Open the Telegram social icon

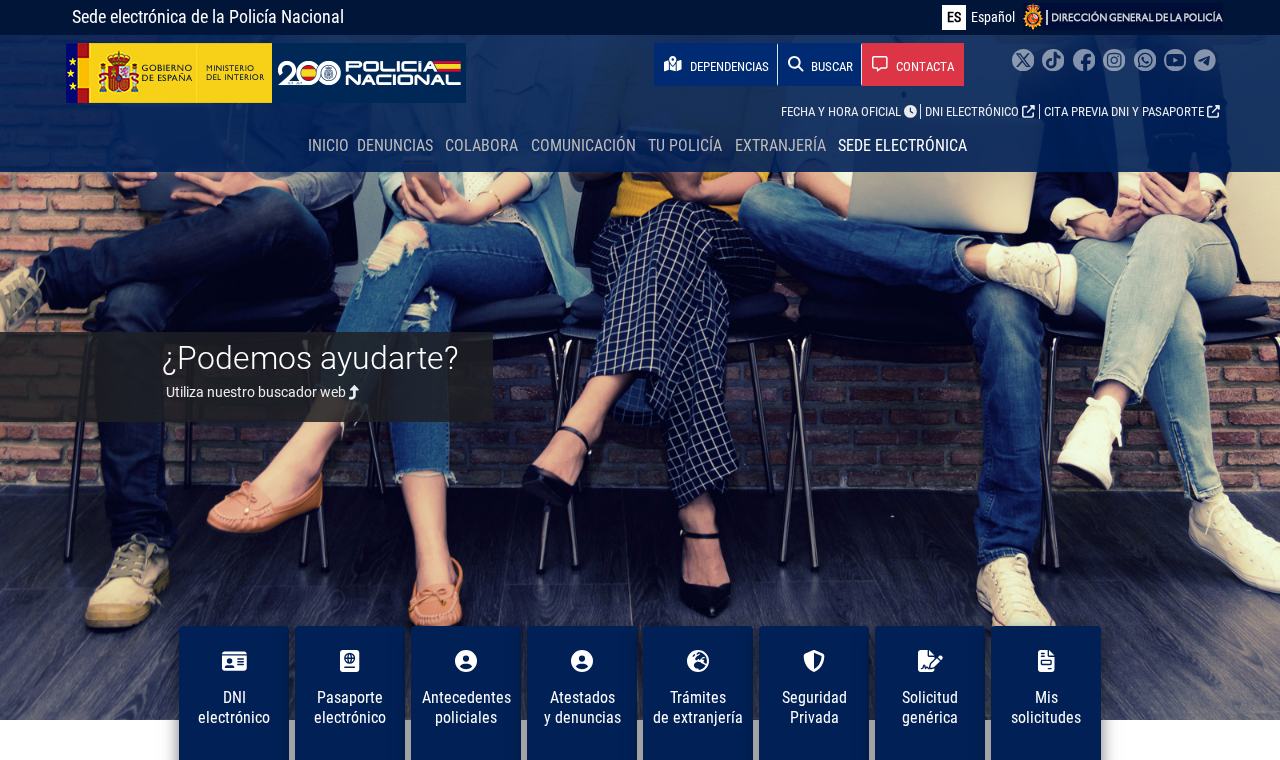pyautogui.click(x=1205, y=60)
